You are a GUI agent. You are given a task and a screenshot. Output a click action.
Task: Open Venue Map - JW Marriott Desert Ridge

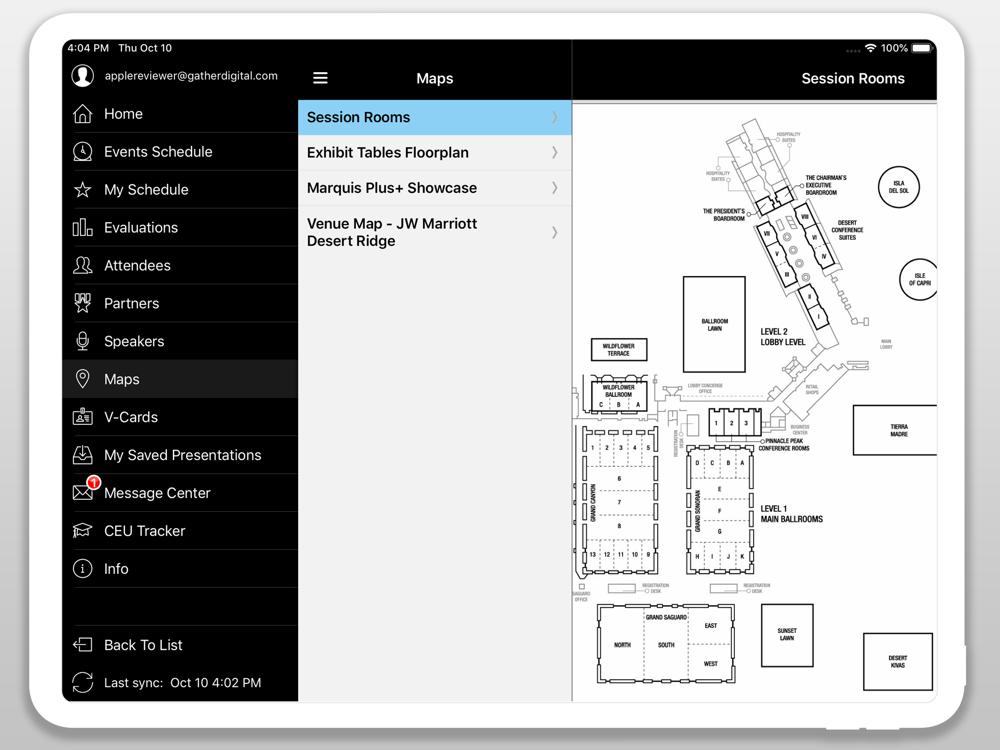[x=435, y=232]
